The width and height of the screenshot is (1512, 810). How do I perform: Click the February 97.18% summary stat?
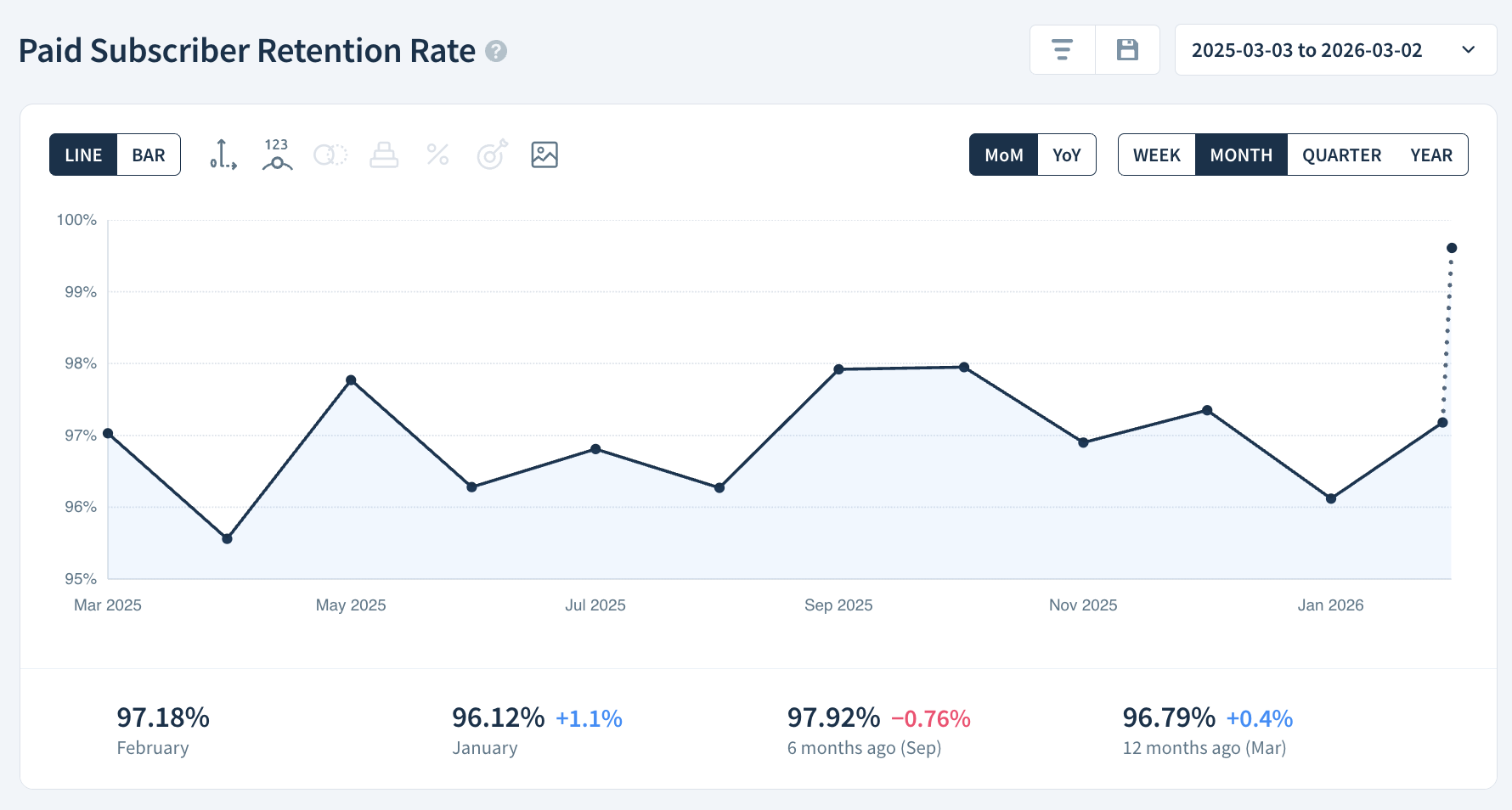point(162,717)
